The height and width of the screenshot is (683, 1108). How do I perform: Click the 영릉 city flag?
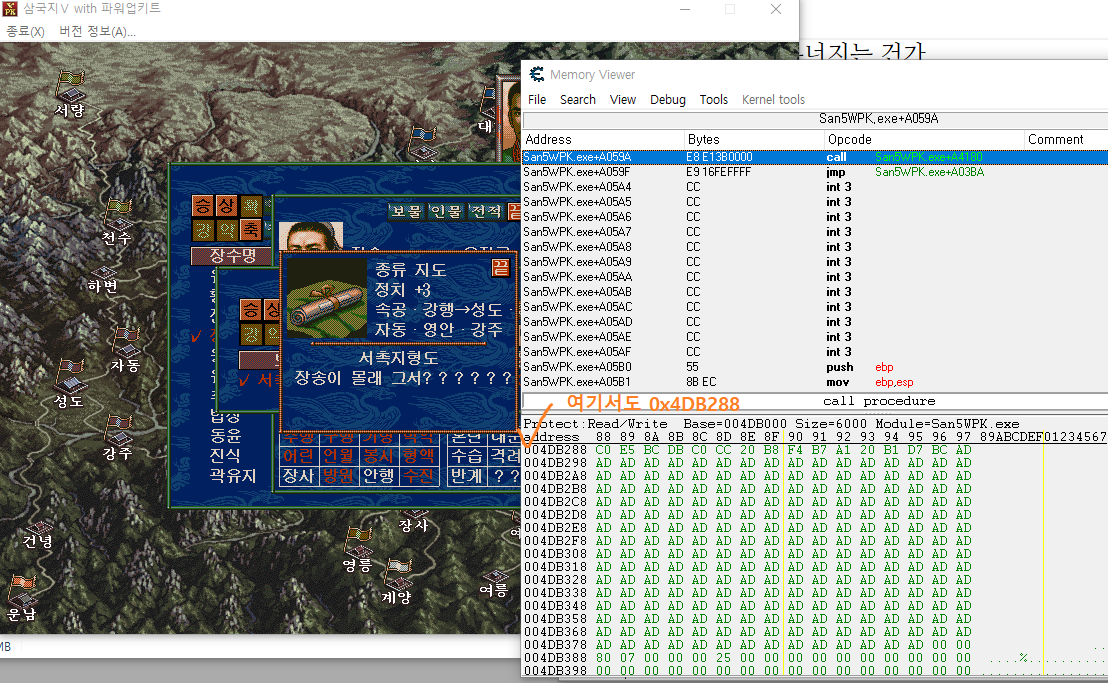coord(358,542)
